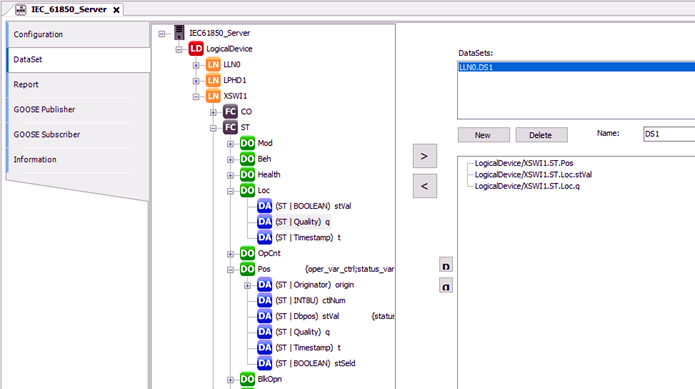Collapse the XSWI1 logical node
Screen dimensions: 695x389
coord(196,97)
